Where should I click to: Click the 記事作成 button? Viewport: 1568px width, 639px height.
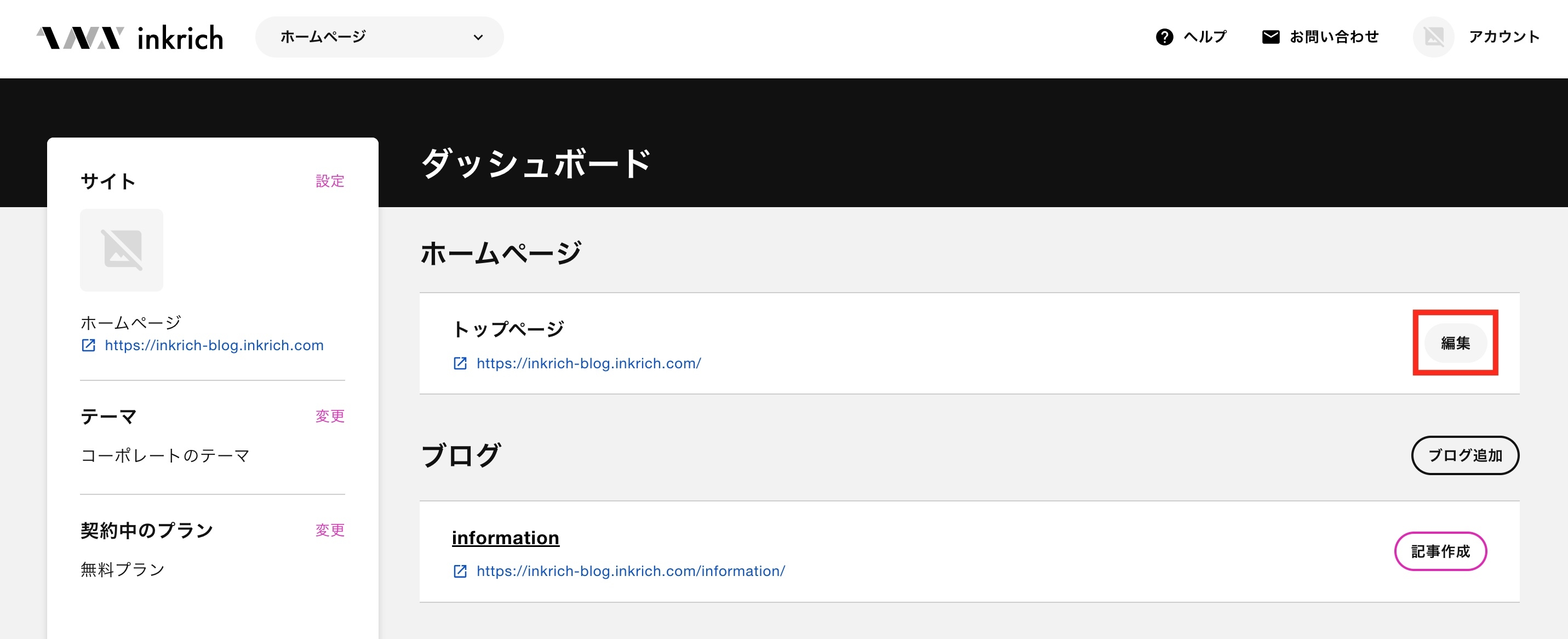pyautogui.click(x=1440, y=551)
